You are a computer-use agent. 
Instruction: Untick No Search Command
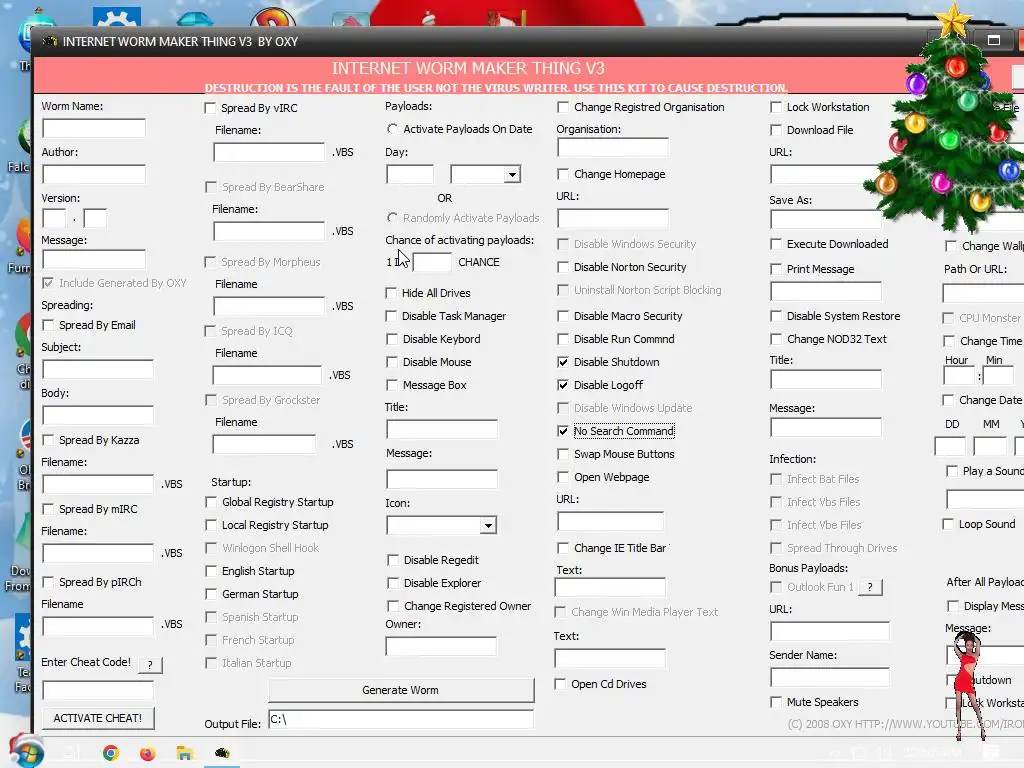tap(562, 431)
